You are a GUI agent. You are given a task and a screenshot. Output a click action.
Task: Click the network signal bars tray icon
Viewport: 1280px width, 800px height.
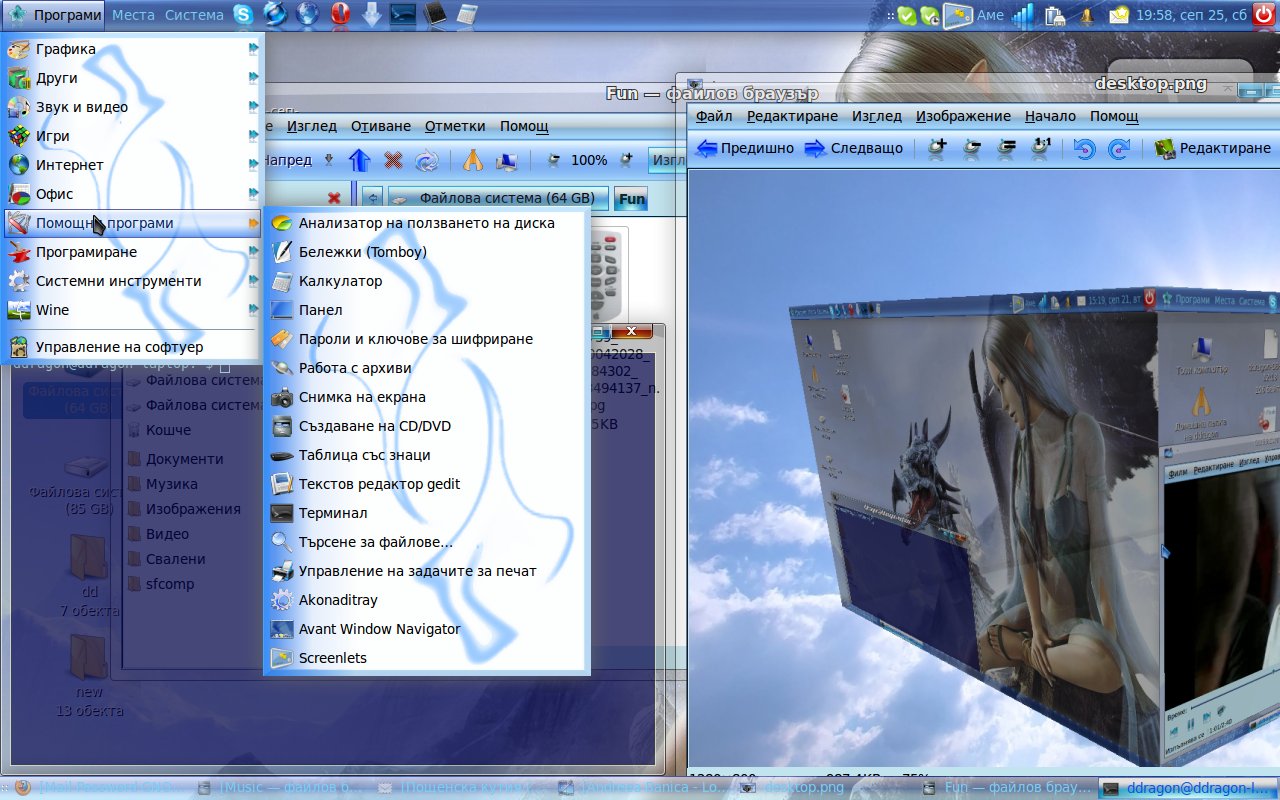tap(1022, 15)
